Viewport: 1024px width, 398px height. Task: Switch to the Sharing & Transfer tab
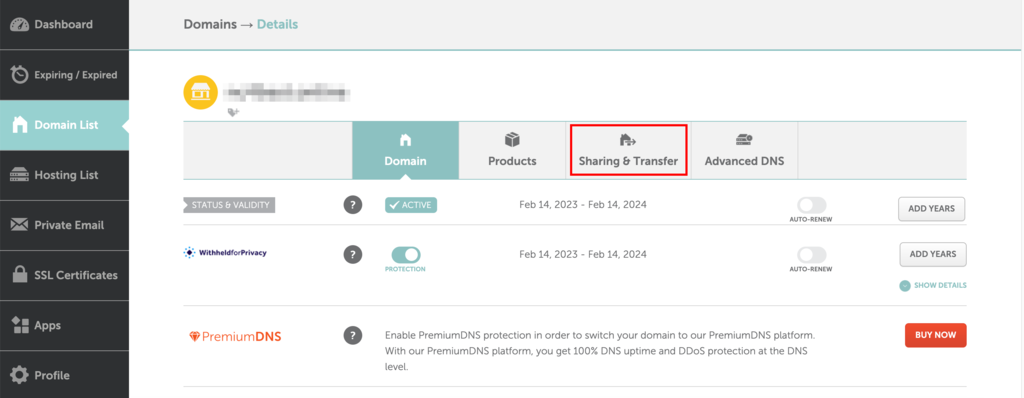pos(628,150)
